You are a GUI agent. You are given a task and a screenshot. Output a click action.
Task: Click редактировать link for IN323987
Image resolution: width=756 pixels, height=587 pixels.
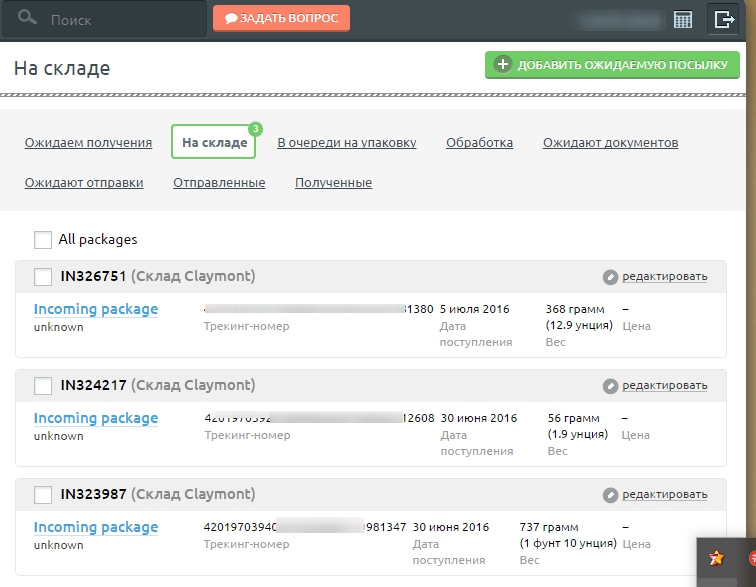coord(664,494)
